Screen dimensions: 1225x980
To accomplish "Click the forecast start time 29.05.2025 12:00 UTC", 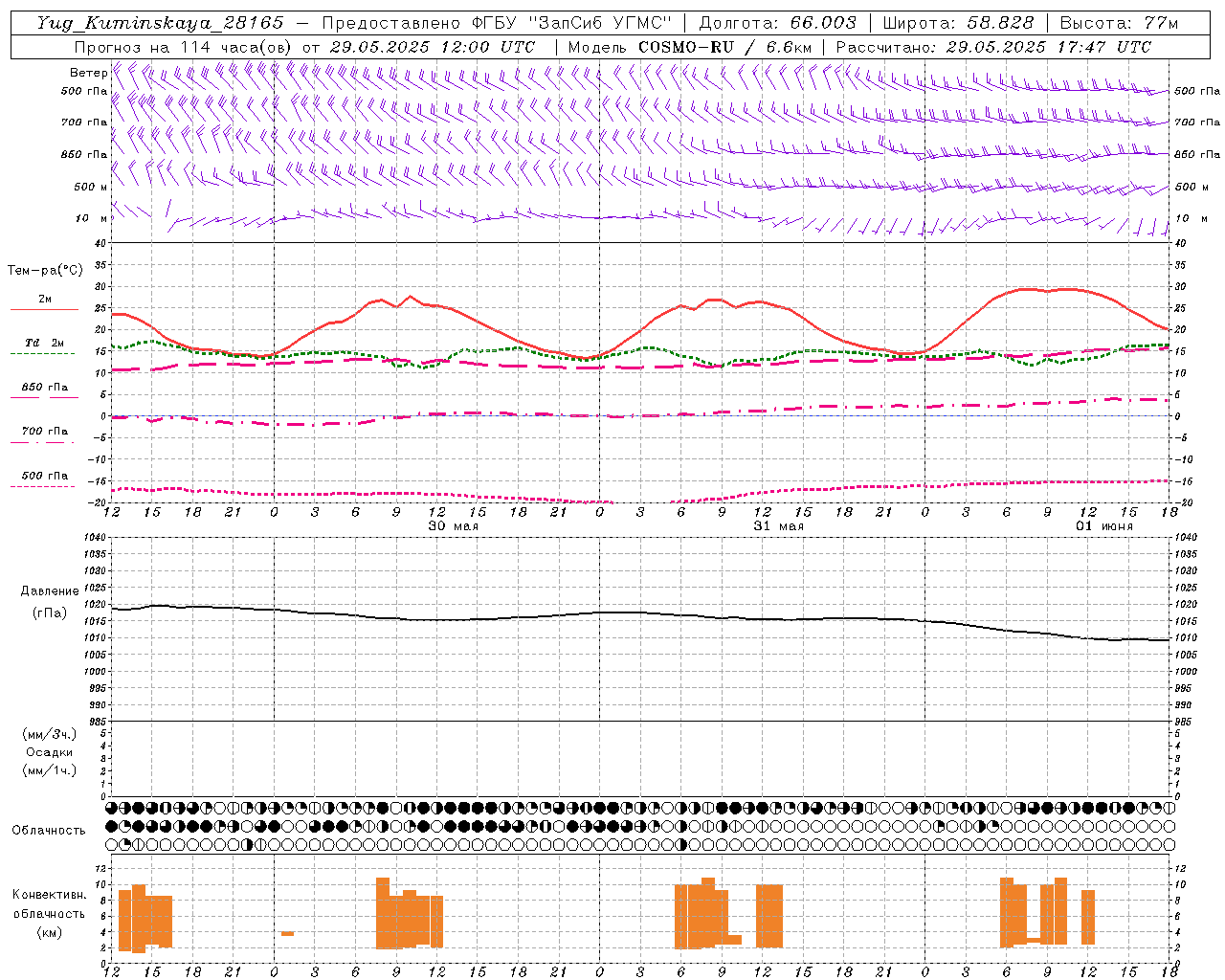I will [x=433, y=47].
